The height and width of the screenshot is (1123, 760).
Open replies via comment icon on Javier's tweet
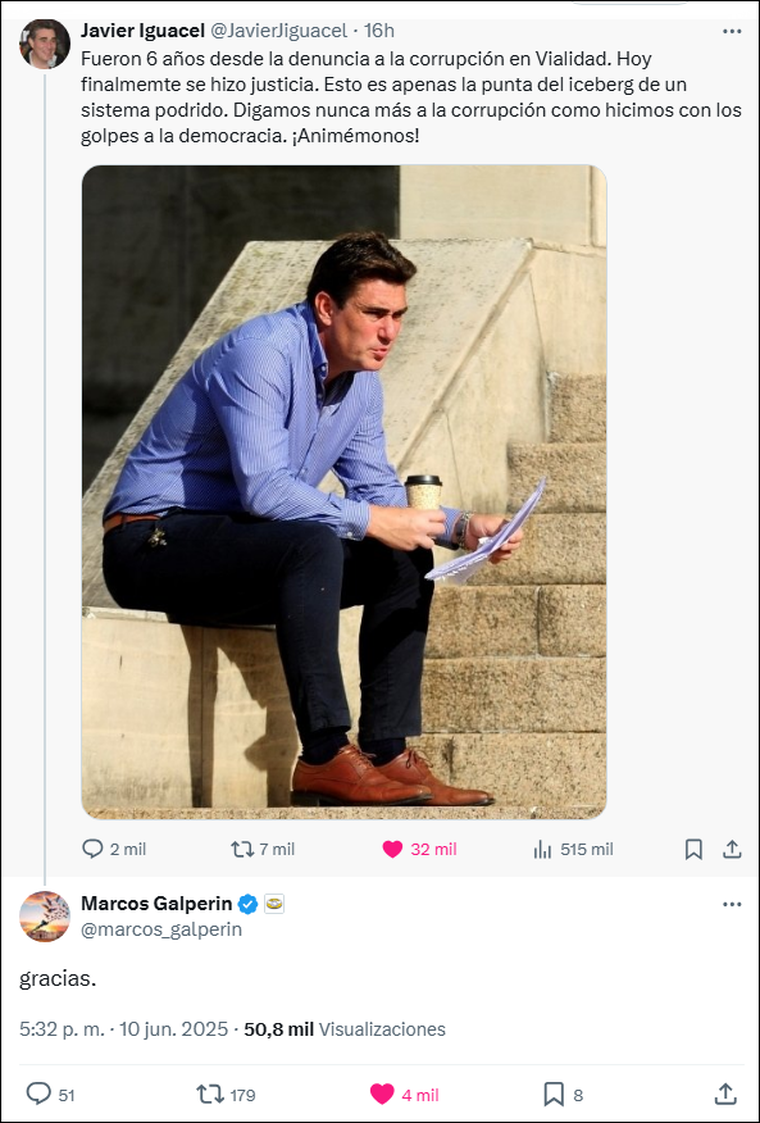coord(91,849)
